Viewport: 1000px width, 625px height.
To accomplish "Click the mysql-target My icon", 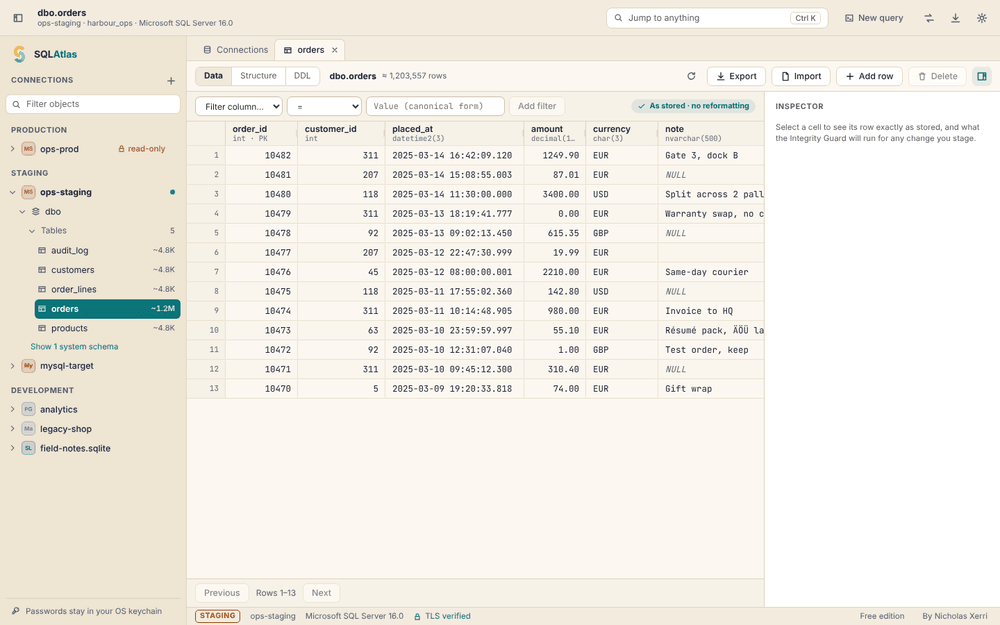I will coord(28,365).
